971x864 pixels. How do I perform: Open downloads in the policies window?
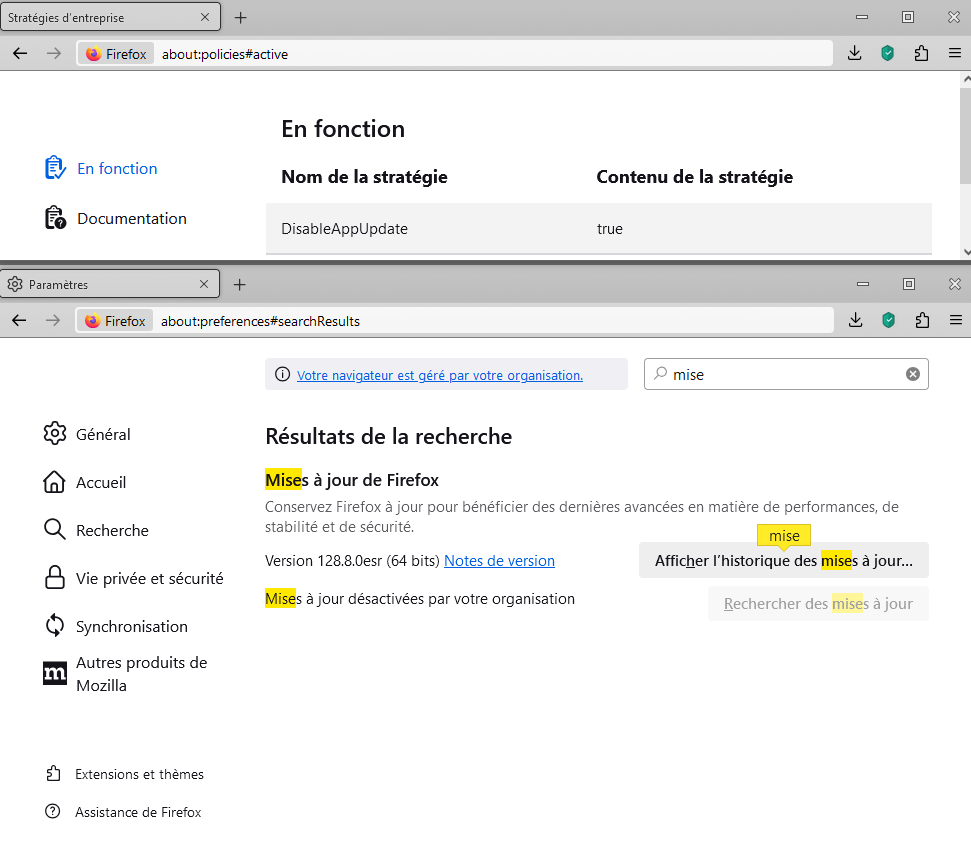855,54
